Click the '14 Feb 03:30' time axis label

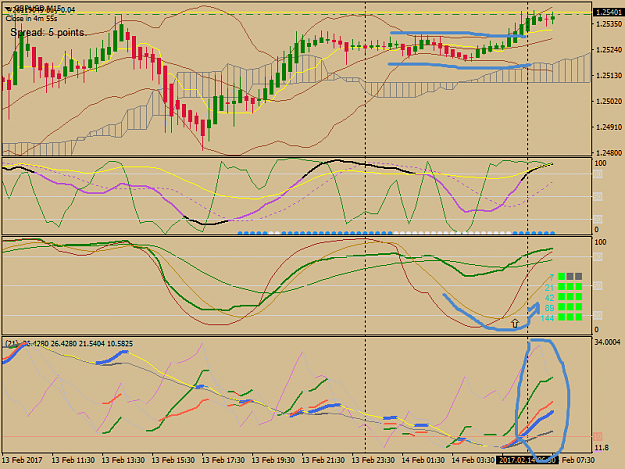tap(473, 460)
